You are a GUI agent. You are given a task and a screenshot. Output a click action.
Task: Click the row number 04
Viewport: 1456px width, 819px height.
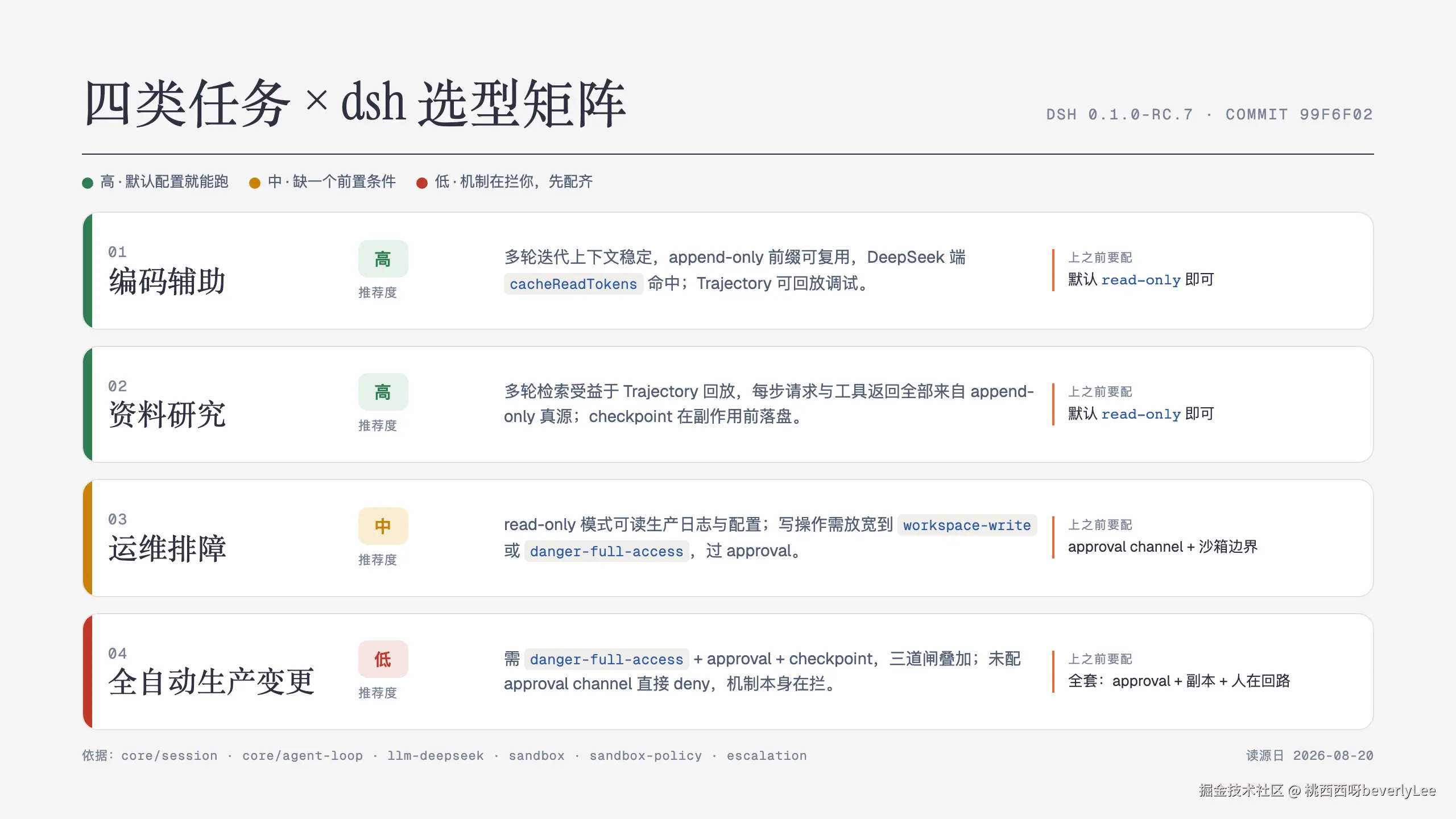tap(118, 653)
